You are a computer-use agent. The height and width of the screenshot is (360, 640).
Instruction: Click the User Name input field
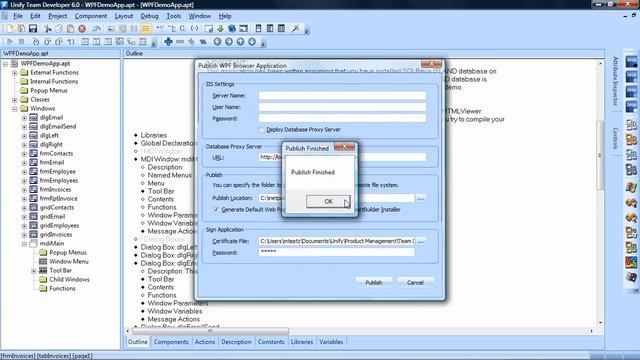click(342, 107)
